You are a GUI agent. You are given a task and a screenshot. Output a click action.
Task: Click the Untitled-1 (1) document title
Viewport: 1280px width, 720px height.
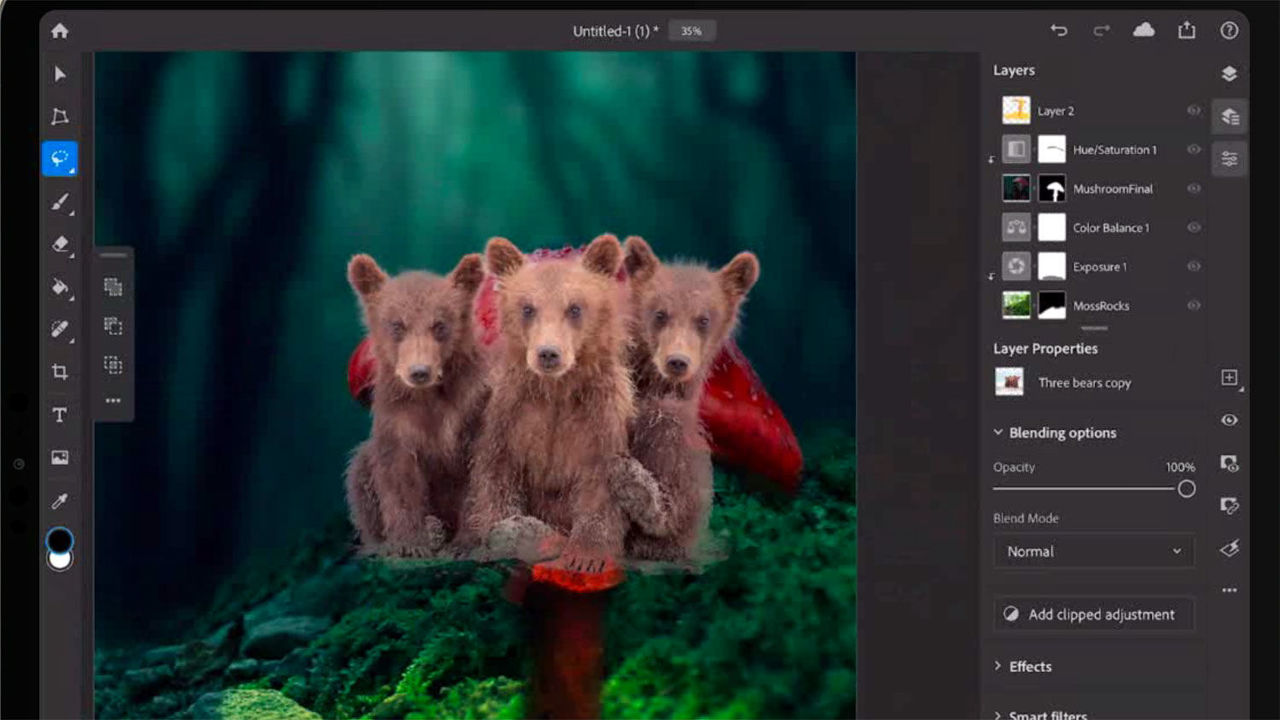click(x=615, y=31)
